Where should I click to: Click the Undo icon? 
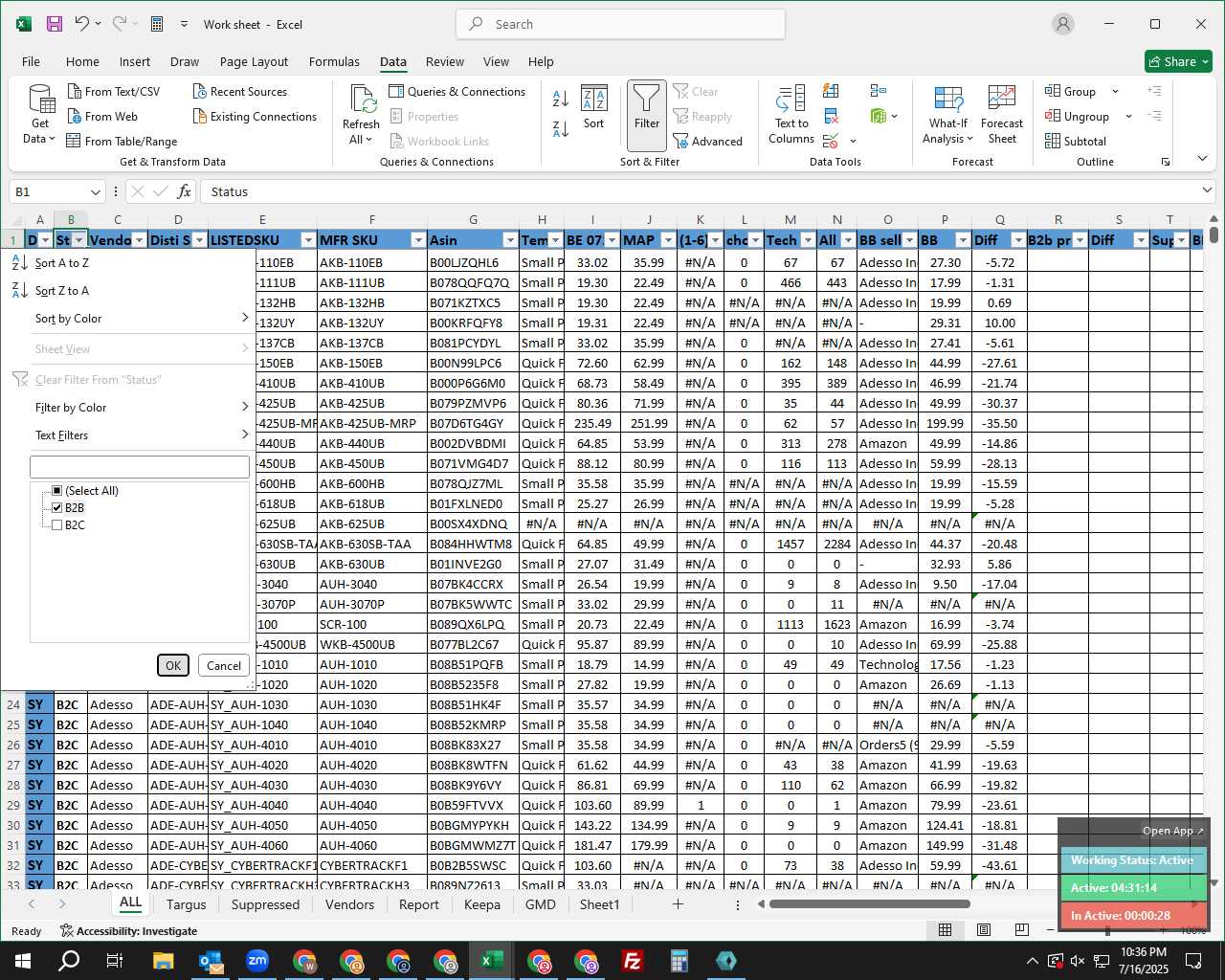(x=82, y=24)
